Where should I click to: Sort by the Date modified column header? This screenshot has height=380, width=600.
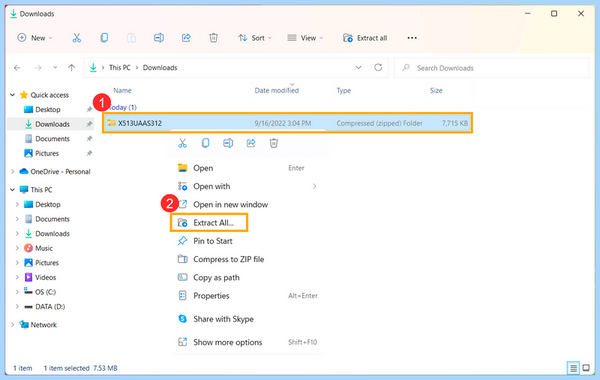277,90
